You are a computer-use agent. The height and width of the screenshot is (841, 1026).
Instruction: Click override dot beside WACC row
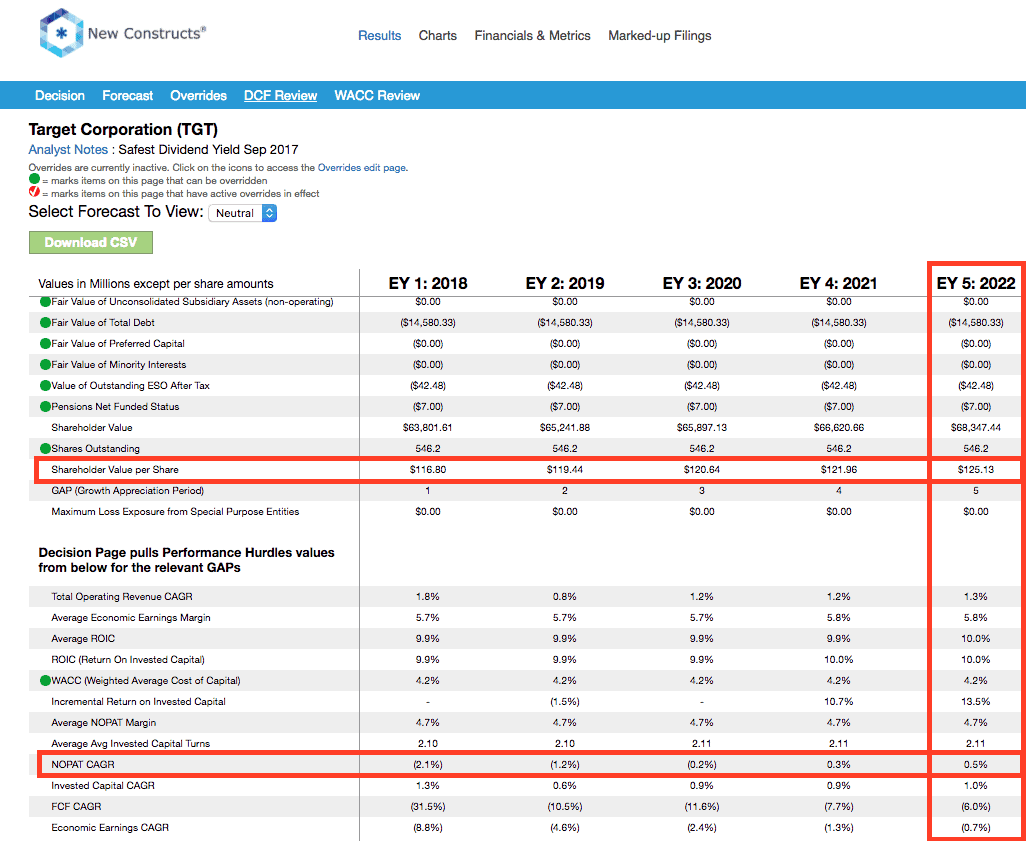tap(45, 681)
